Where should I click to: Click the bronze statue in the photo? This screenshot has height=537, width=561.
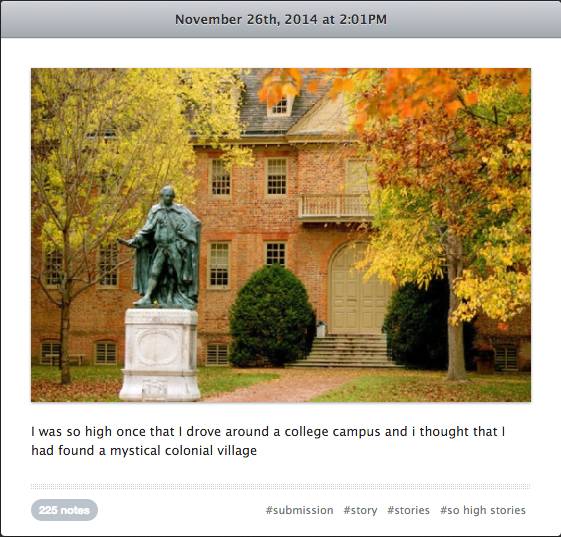tap(165, 247)
